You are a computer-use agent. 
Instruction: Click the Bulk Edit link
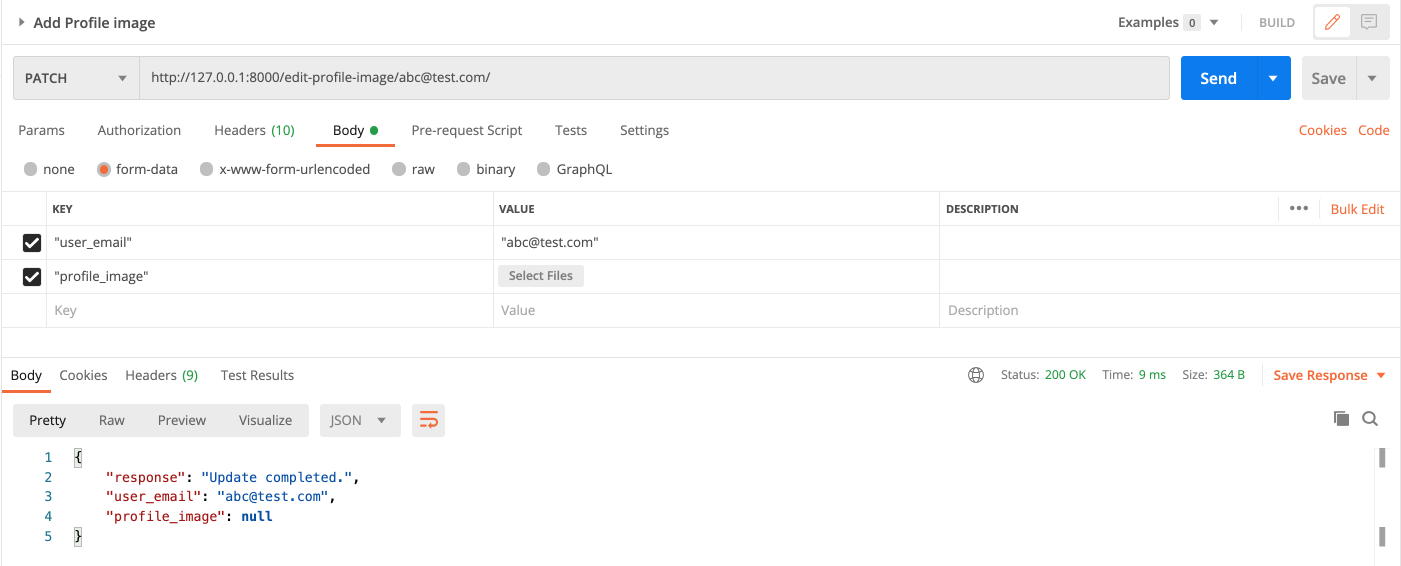[1357, 209]
